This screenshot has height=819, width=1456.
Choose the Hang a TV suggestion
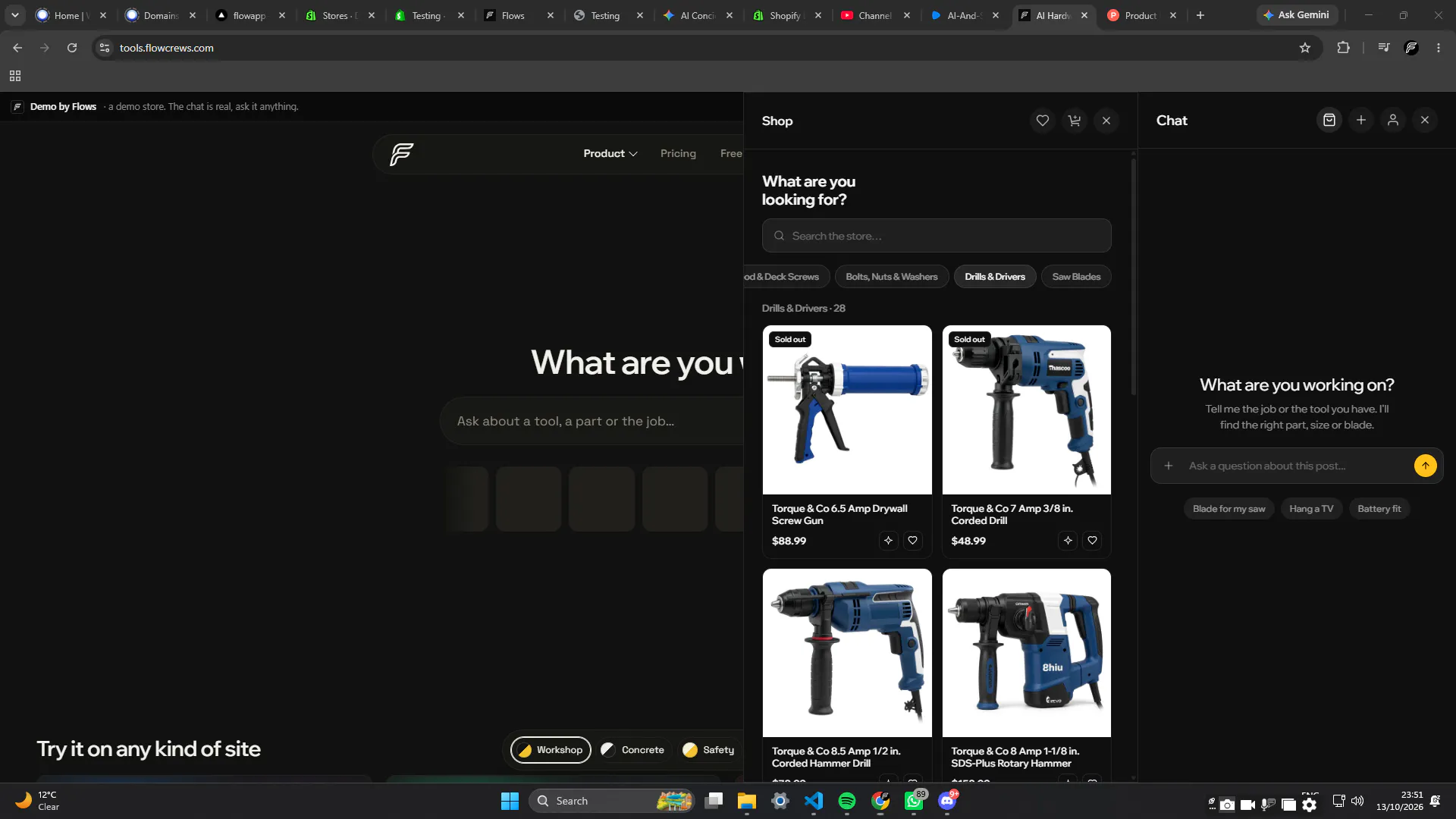click(1311, 509)
